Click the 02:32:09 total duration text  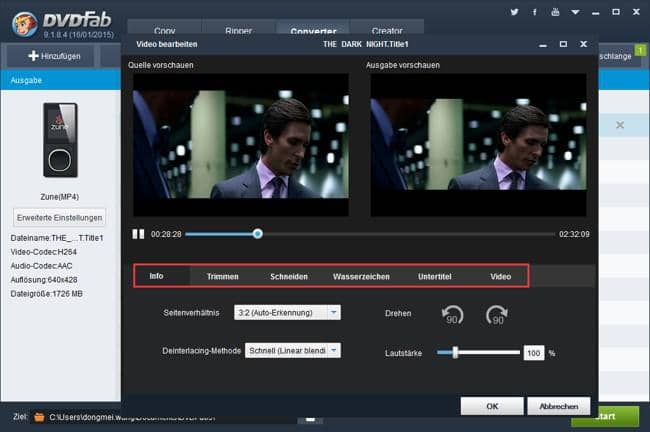tap(574, 234)
